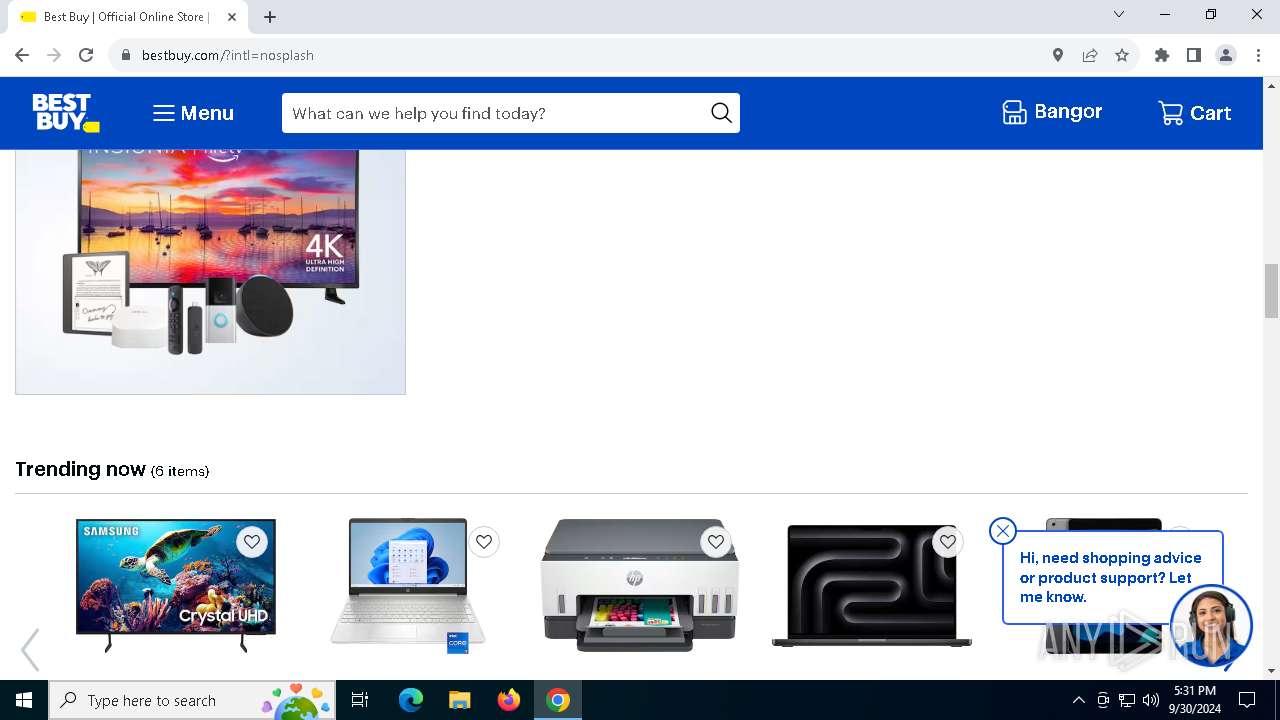Save the Samsung Crystal UHD TV
Screen dimensions: 1280x720
[x=252, y=541]
